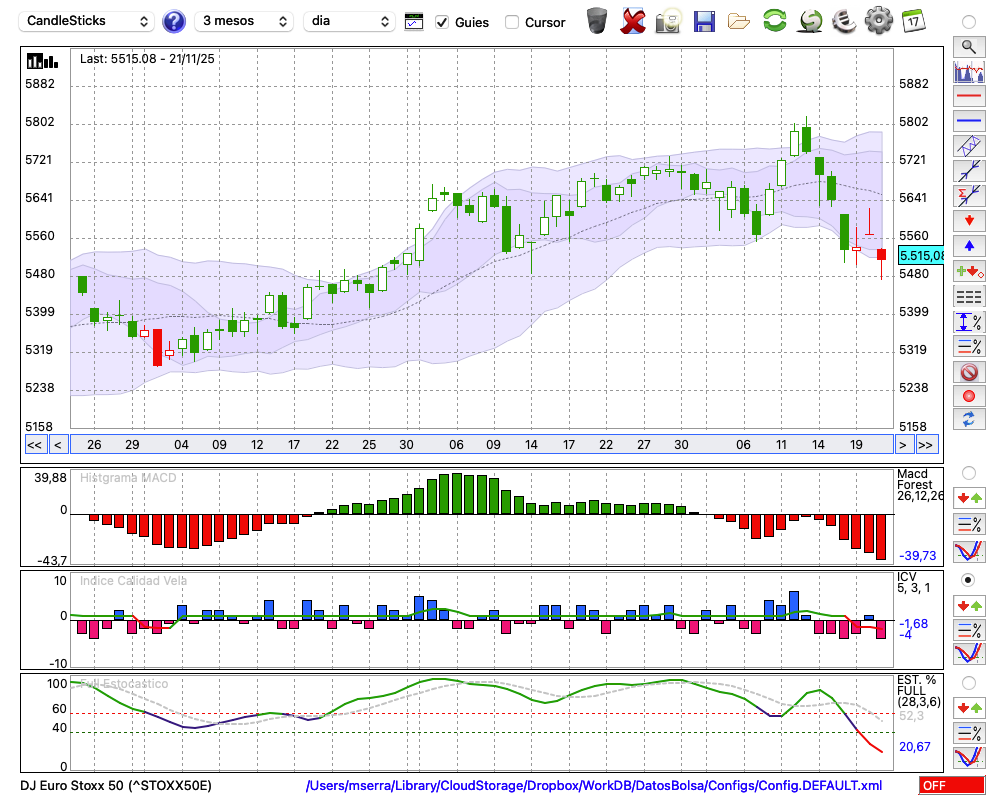The height and width of the screenshot is (800, 1000).
Task: Click Estocastico panel lines percent icon
Action: click(x=969, y=733)
